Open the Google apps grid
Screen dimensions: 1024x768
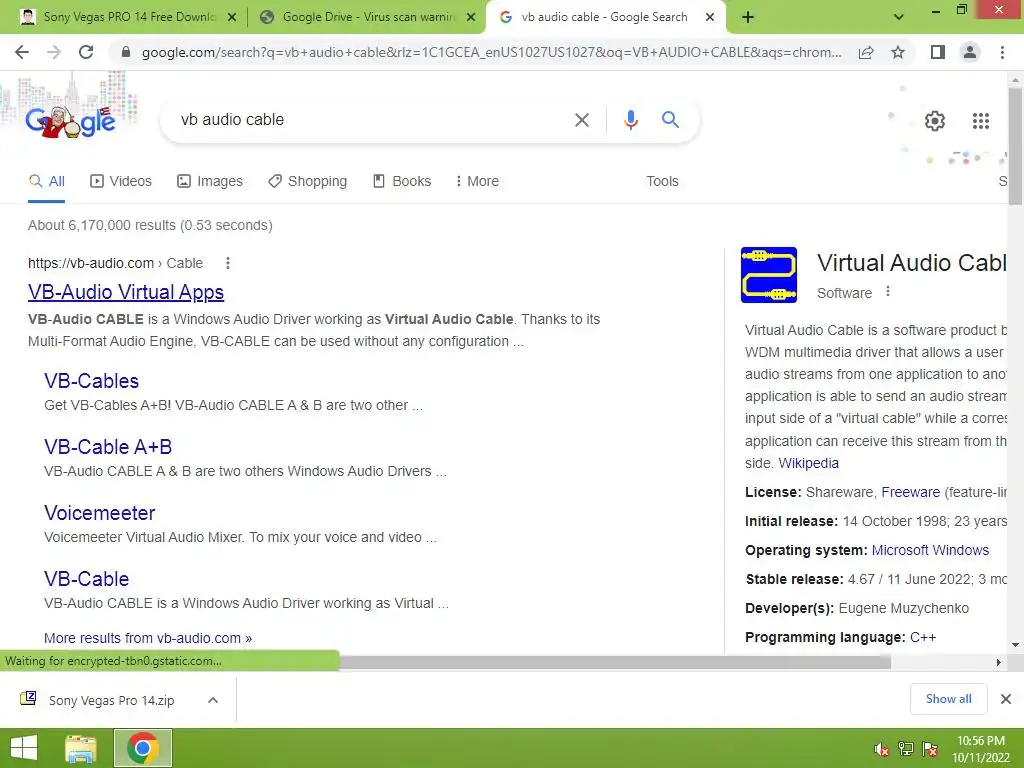click(x=981, y=121)
